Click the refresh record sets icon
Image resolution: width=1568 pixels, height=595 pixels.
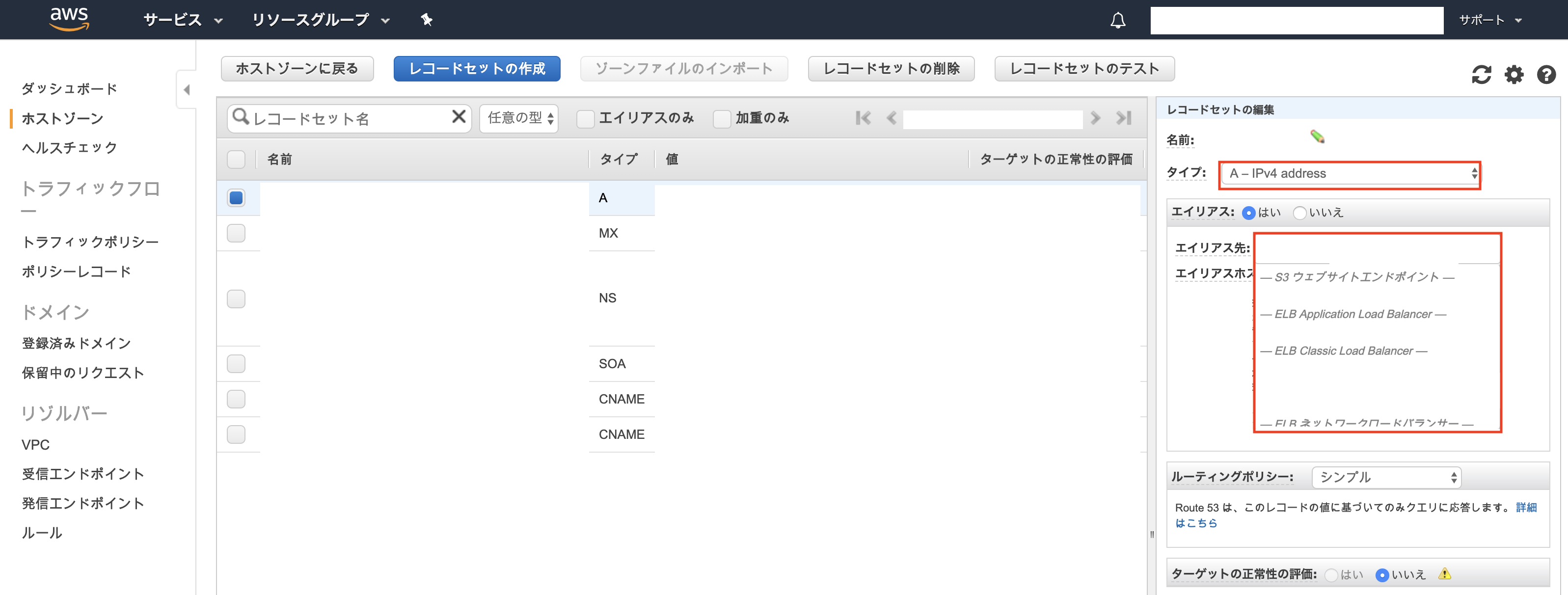(1482, 74)
